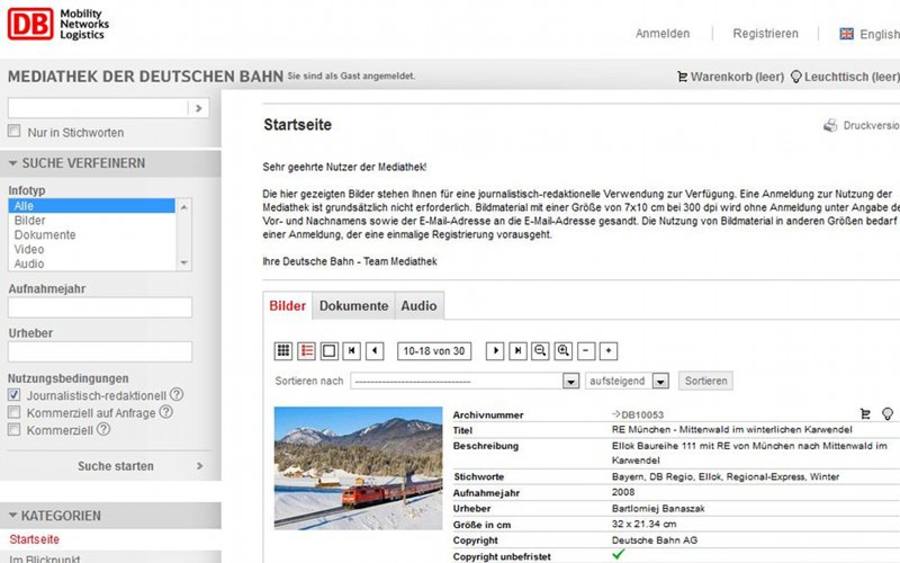Image resolution: width=900 pixels, height=563 pixels.
Task: Open the Warenkorb shopping cart
Action: (x=730, y=76)
